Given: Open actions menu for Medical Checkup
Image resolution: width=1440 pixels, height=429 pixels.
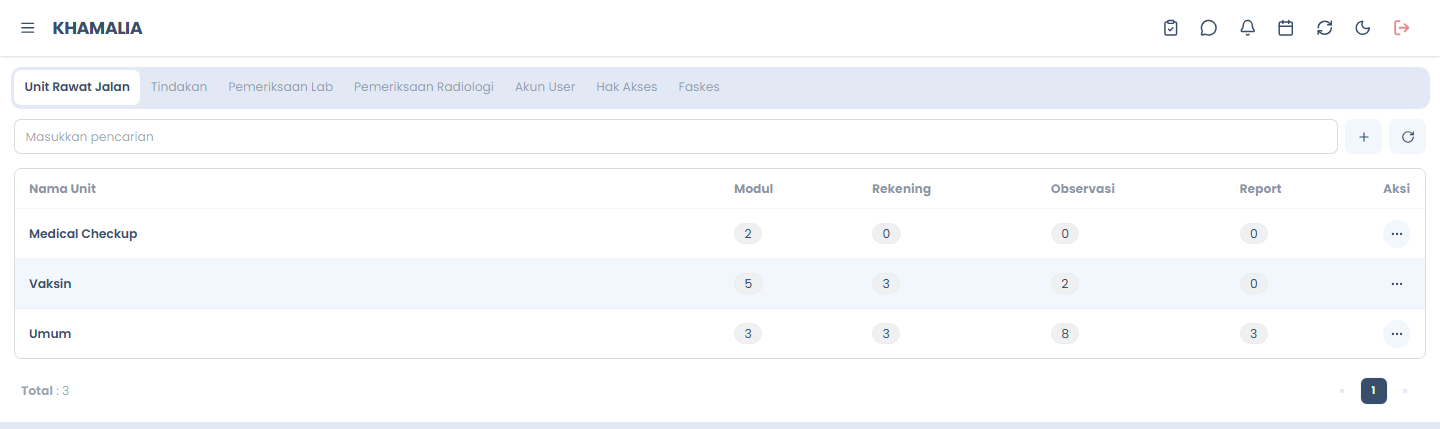Looking at the screenshot, I should coord(1397,234).
